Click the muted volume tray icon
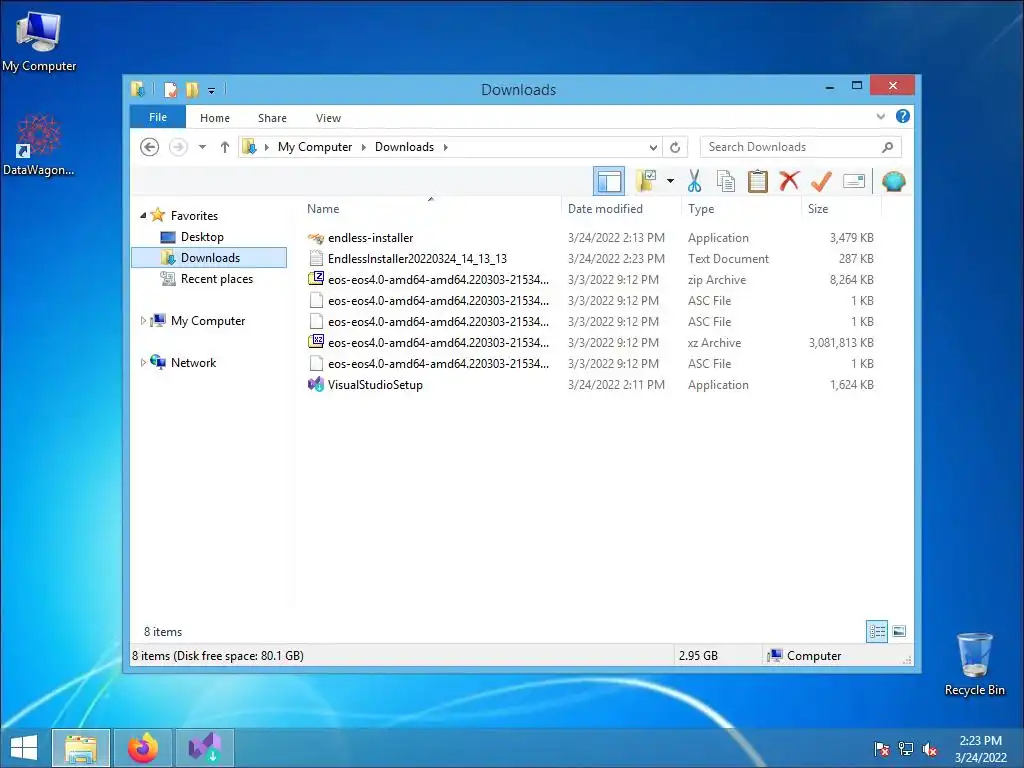This screenshot has height=768, width=1024. [929, 749]
